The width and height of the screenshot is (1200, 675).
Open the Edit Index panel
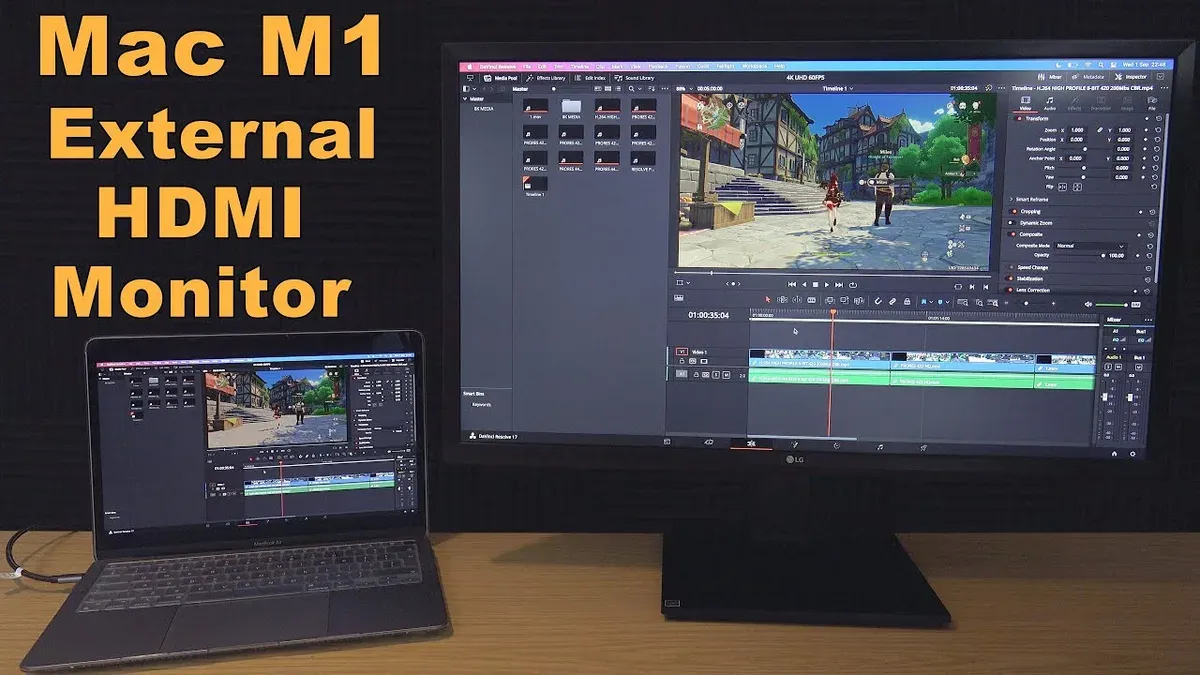click(x=590, y=78)
